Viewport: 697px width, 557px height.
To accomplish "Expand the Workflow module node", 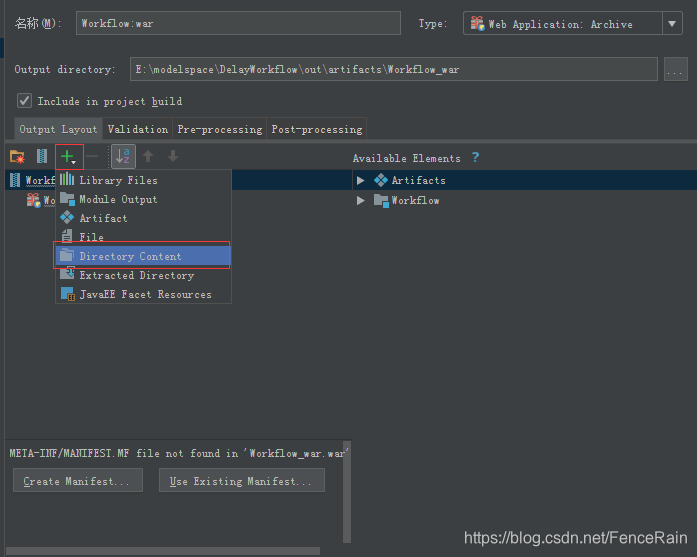I will [361, 200].
